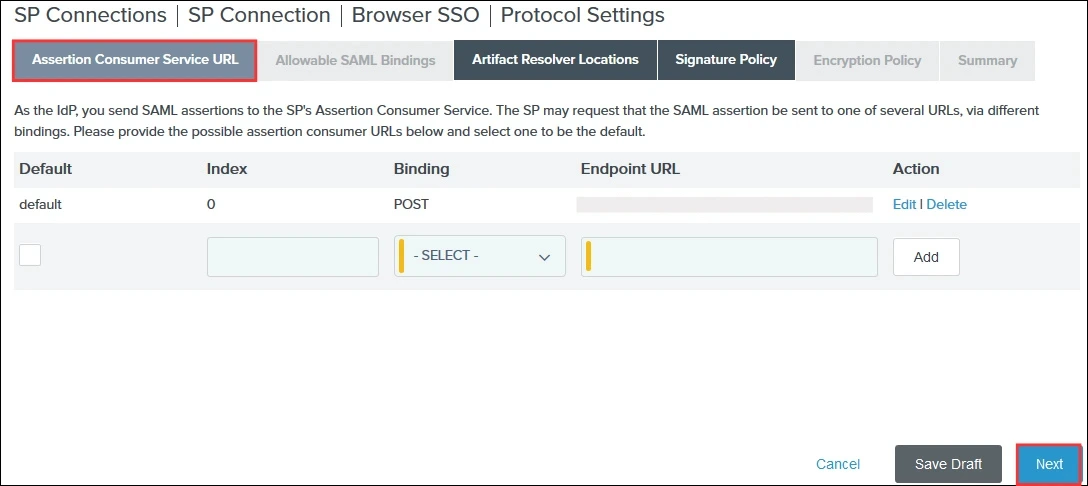Click the Cancel link
The height and width of the screenshot is (486, 1088).
[838, 464]
